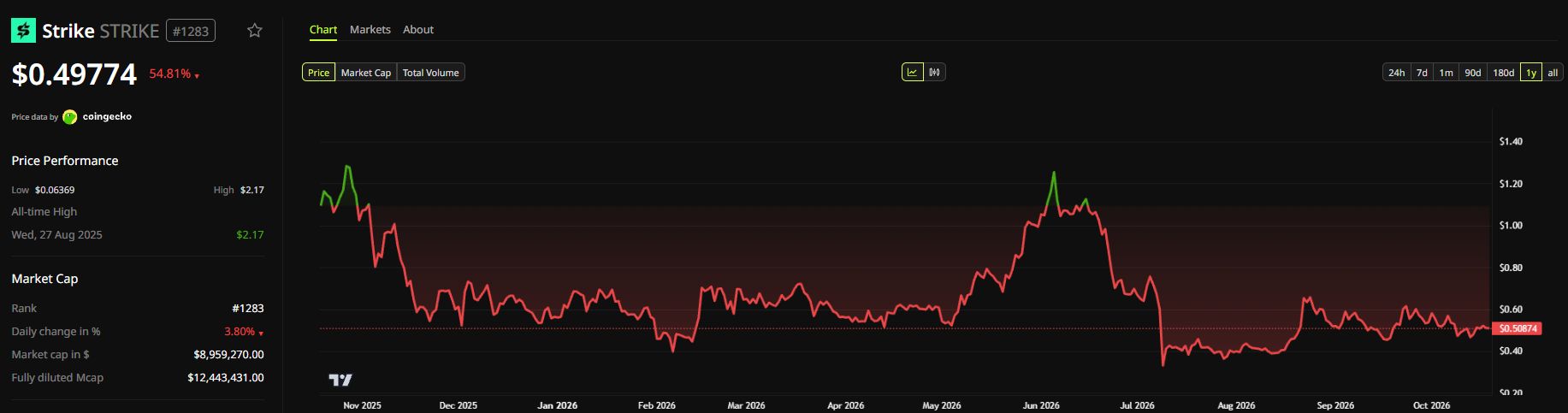
Task: Click the Strike token logo icon
Action: click(23, 31)
